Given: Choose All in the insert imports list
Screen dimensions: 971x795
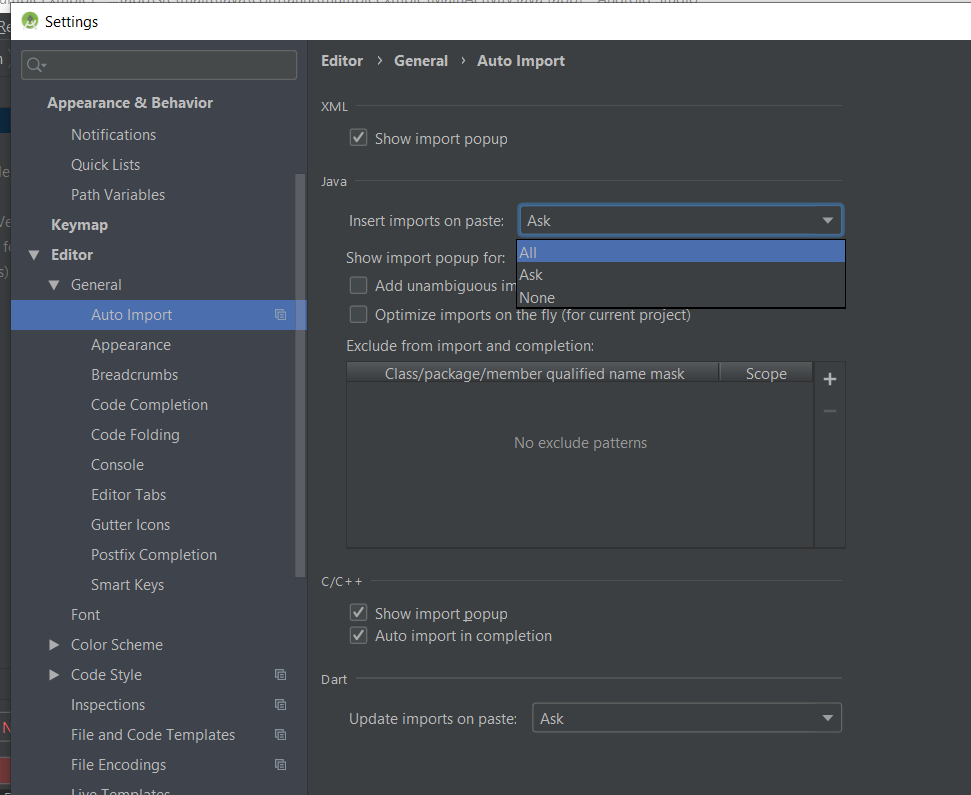Looking at the screenshot, I should click(680, 253).
